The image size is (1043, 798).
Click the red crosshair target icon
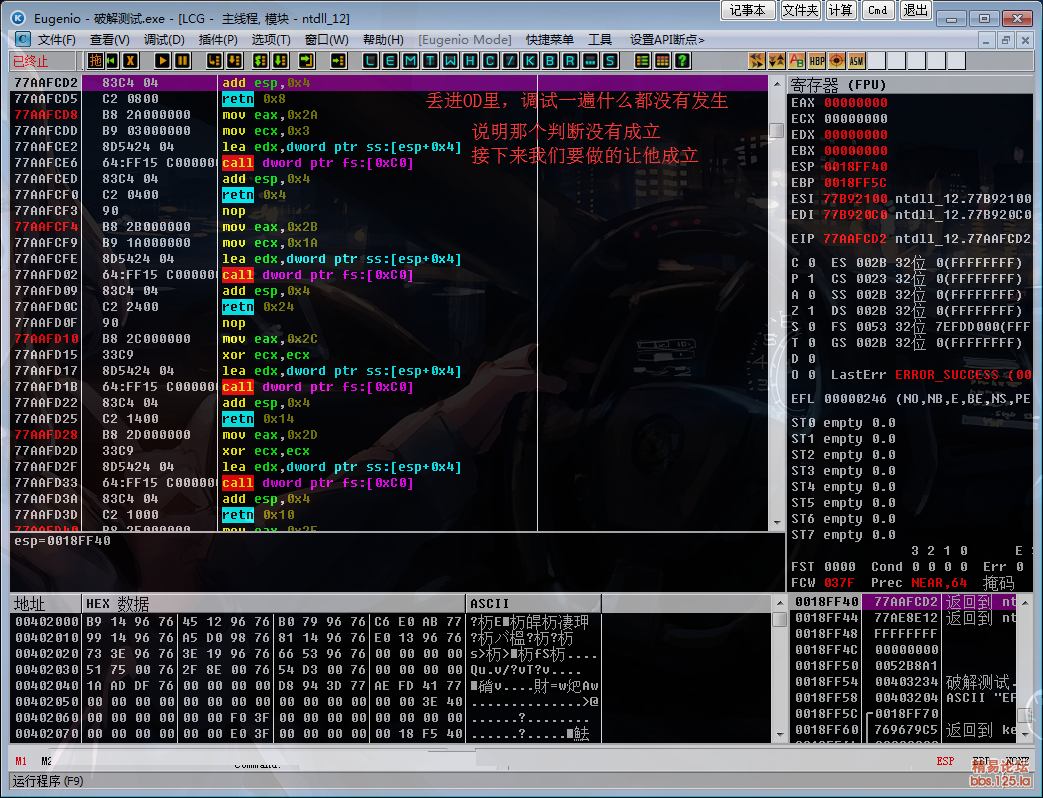(837, 61)
